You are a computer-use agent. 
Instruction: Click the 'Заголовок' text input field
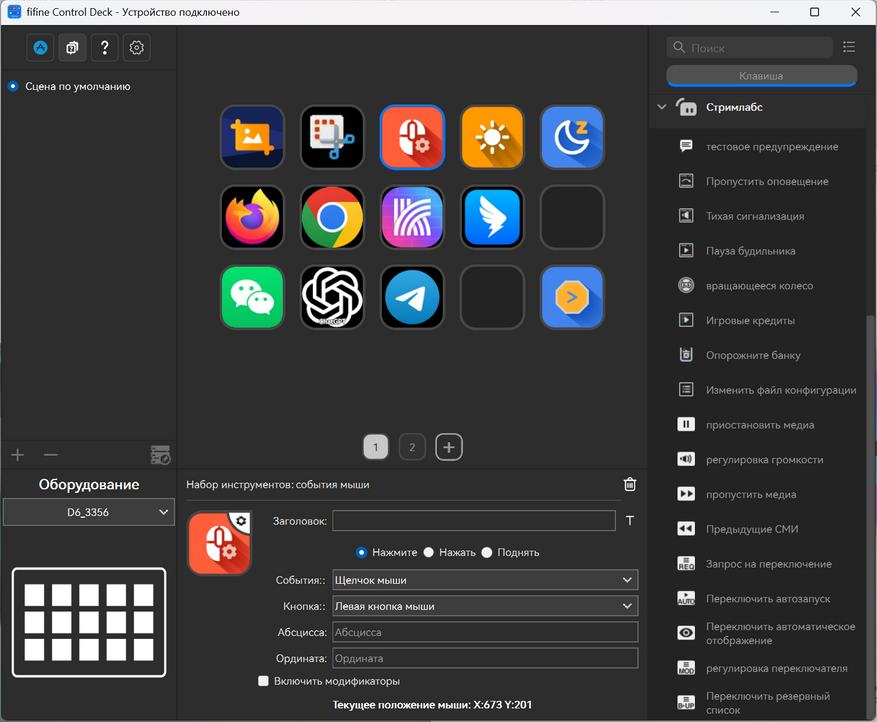click(474, 520)
